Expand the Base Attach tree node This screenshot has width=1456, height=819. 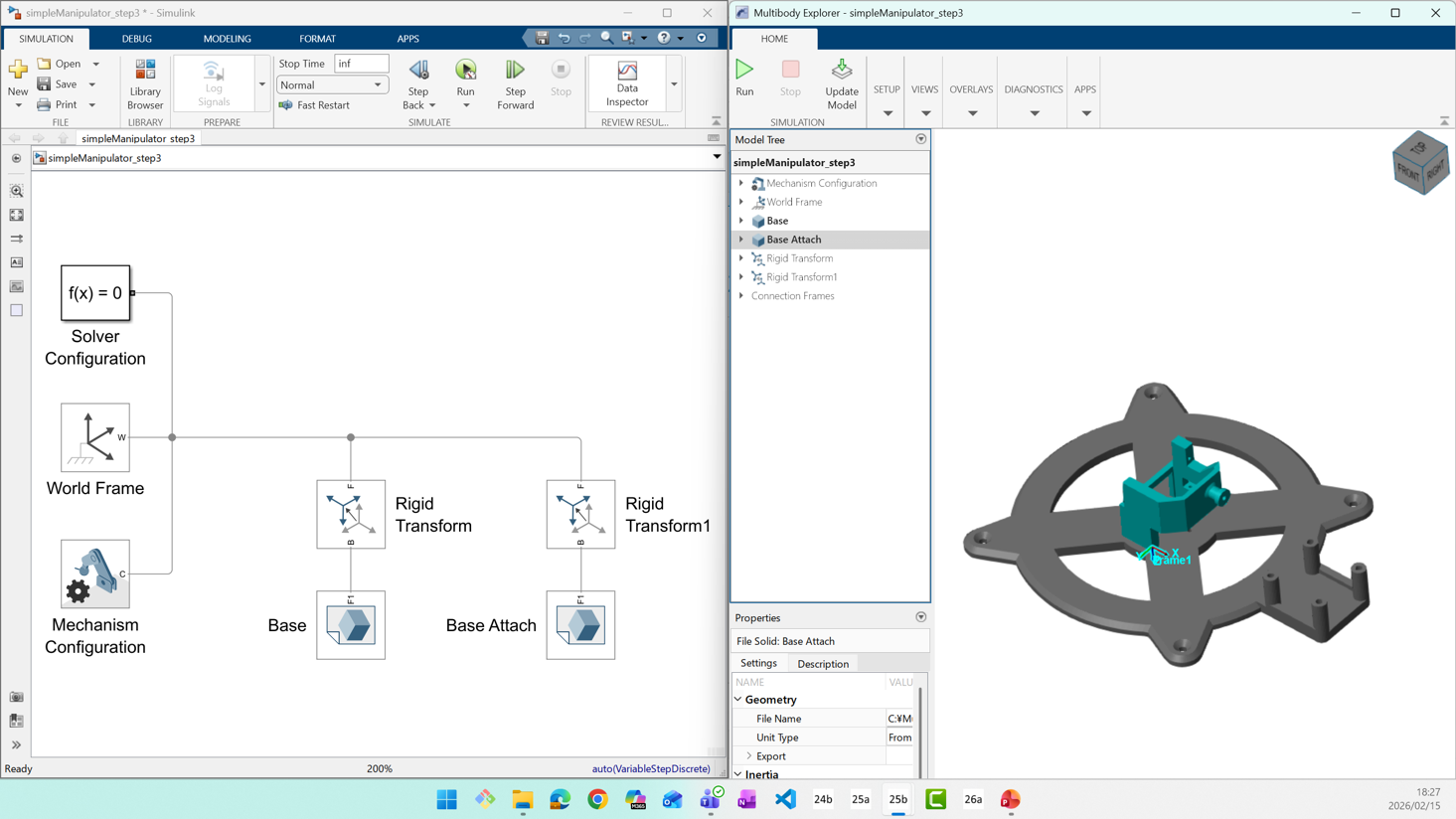pyautogui.click(x=741, y=240)
